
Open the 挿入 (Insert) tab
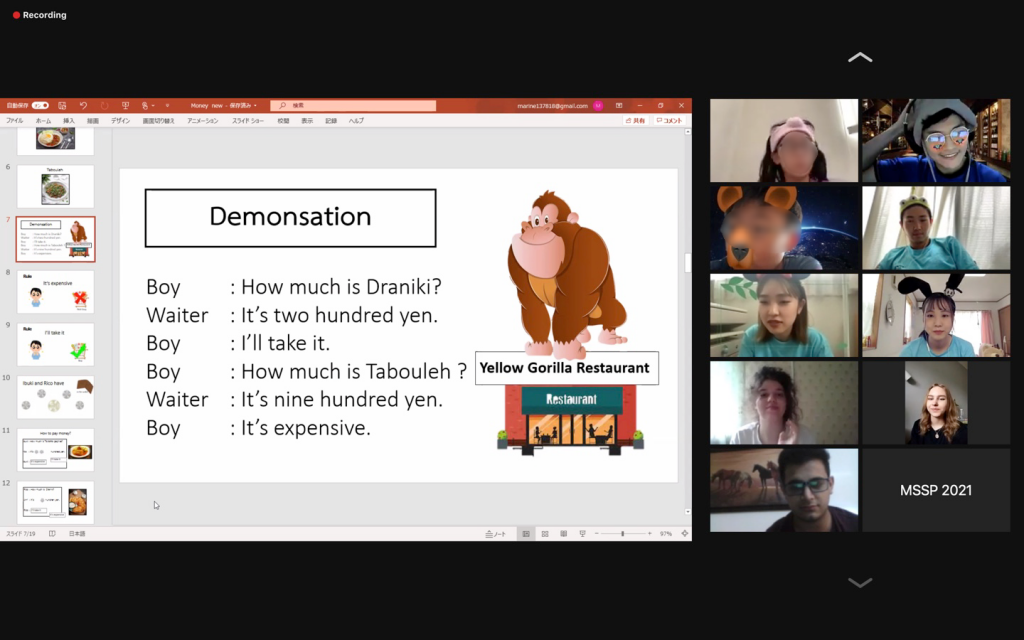69,121
